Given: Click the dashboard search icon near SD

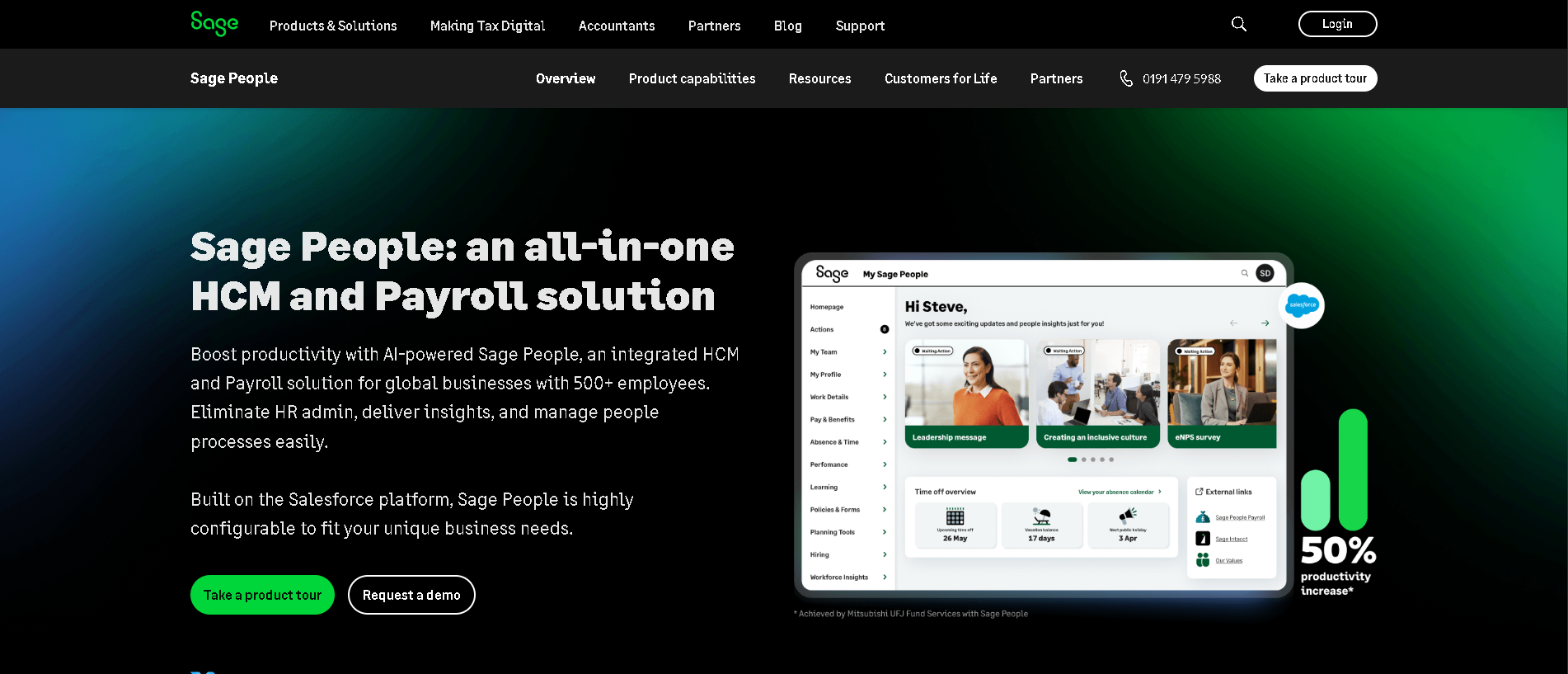Looking at the screenshot, I should point(1244,273).
